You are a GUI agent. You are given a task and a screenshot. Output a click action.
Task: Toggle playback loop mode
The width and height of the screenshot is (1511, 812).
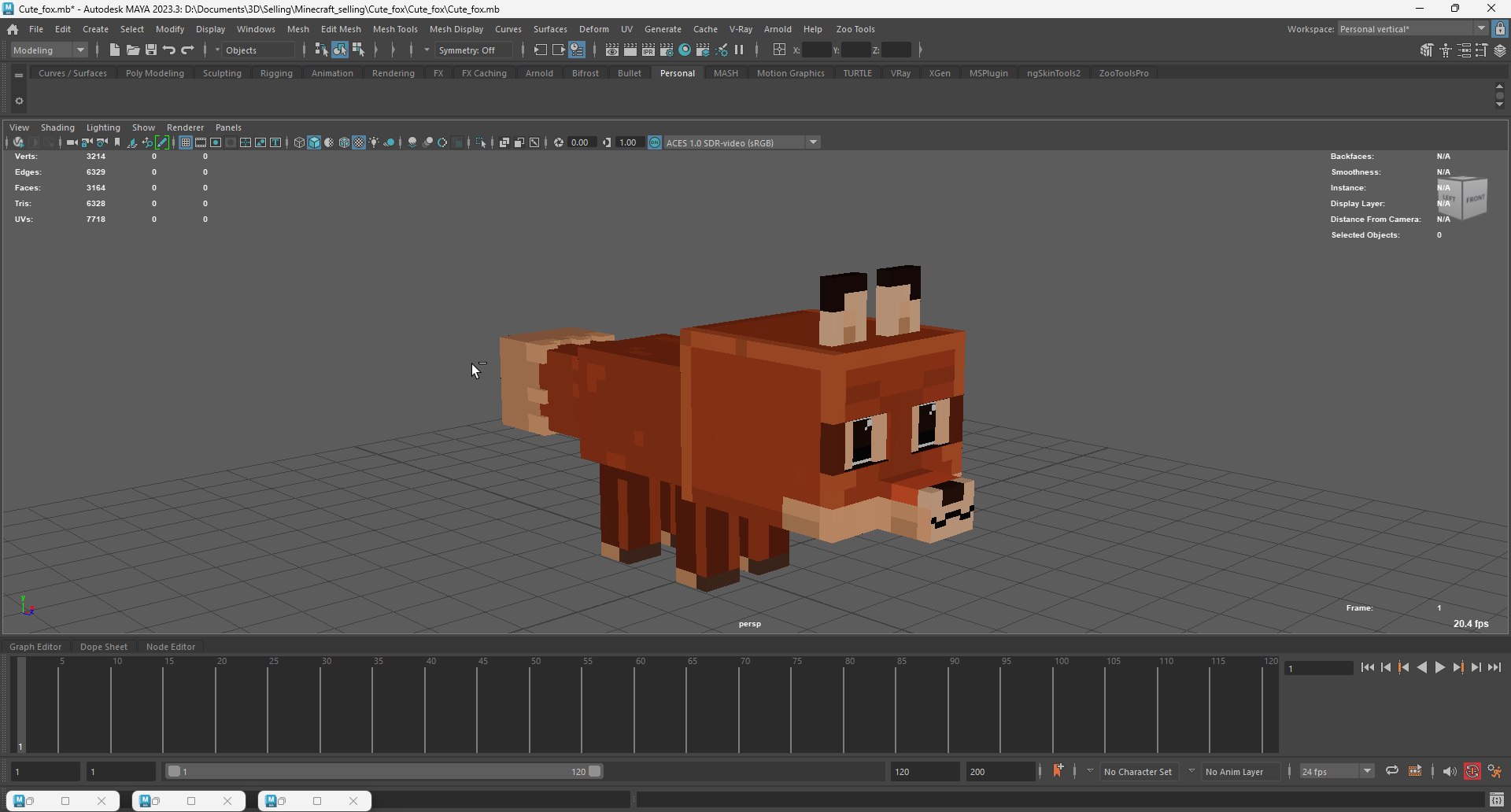(x=1391, y=771)
